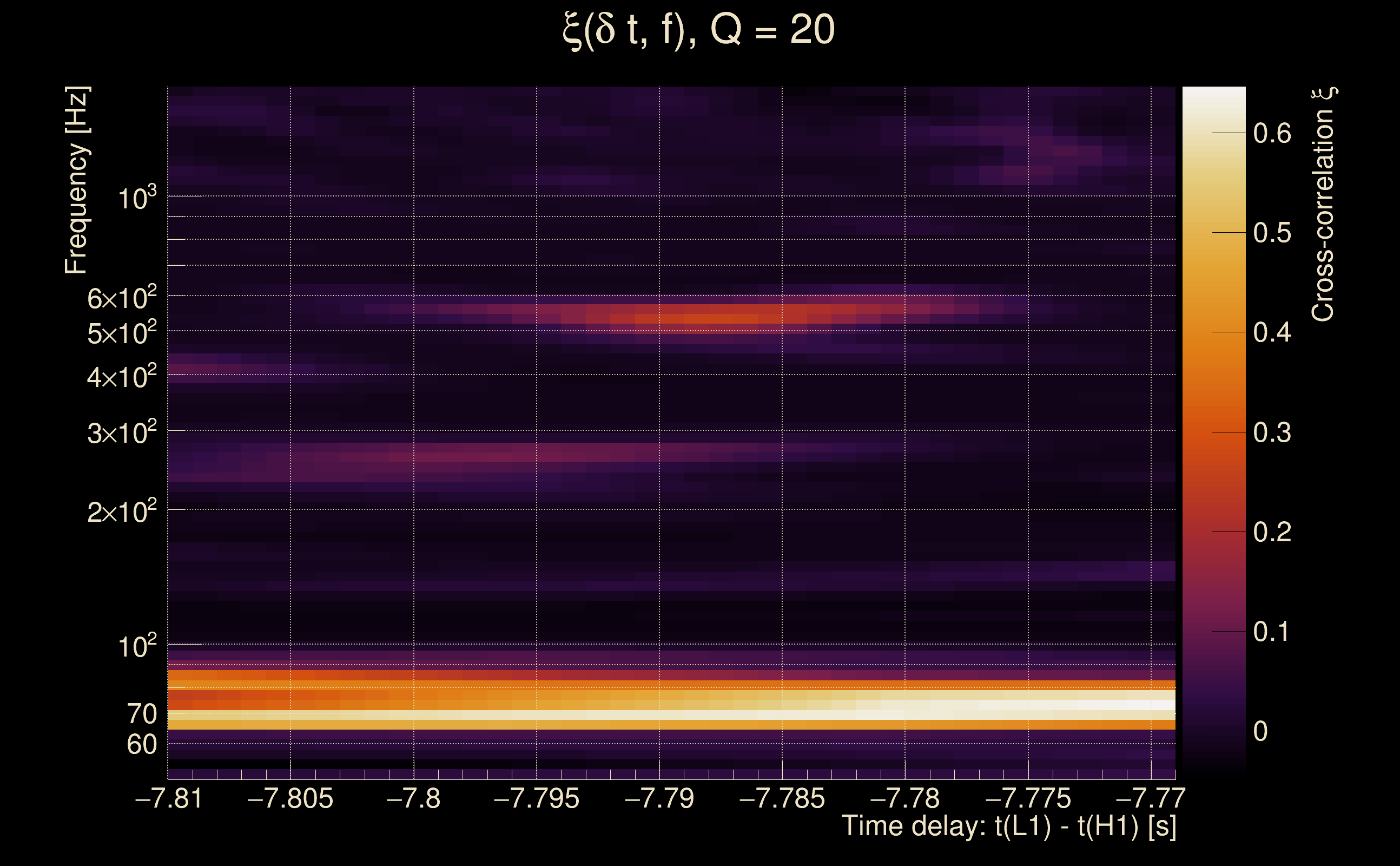Screen dimensions: 1400x866
Task: Click the 5×10² frequency tick label
Action: click(121, 333)
